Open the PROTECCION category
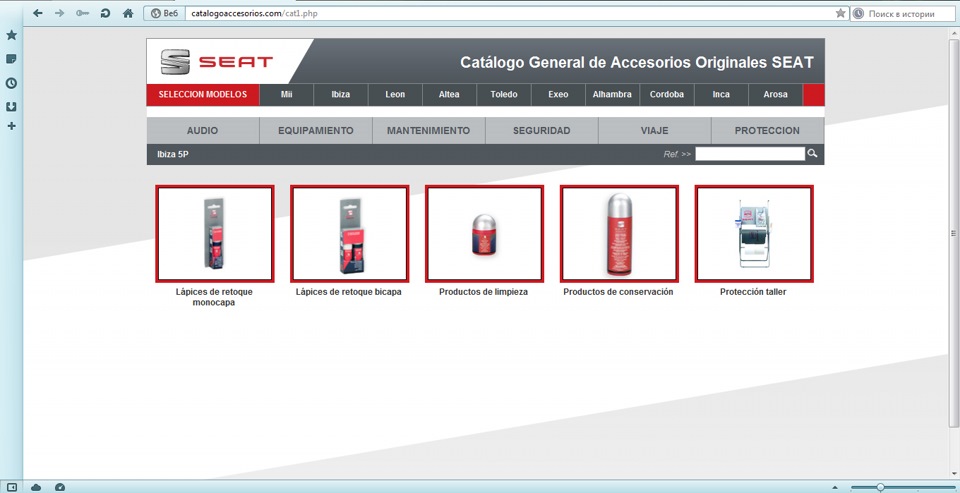 point(767,130)
